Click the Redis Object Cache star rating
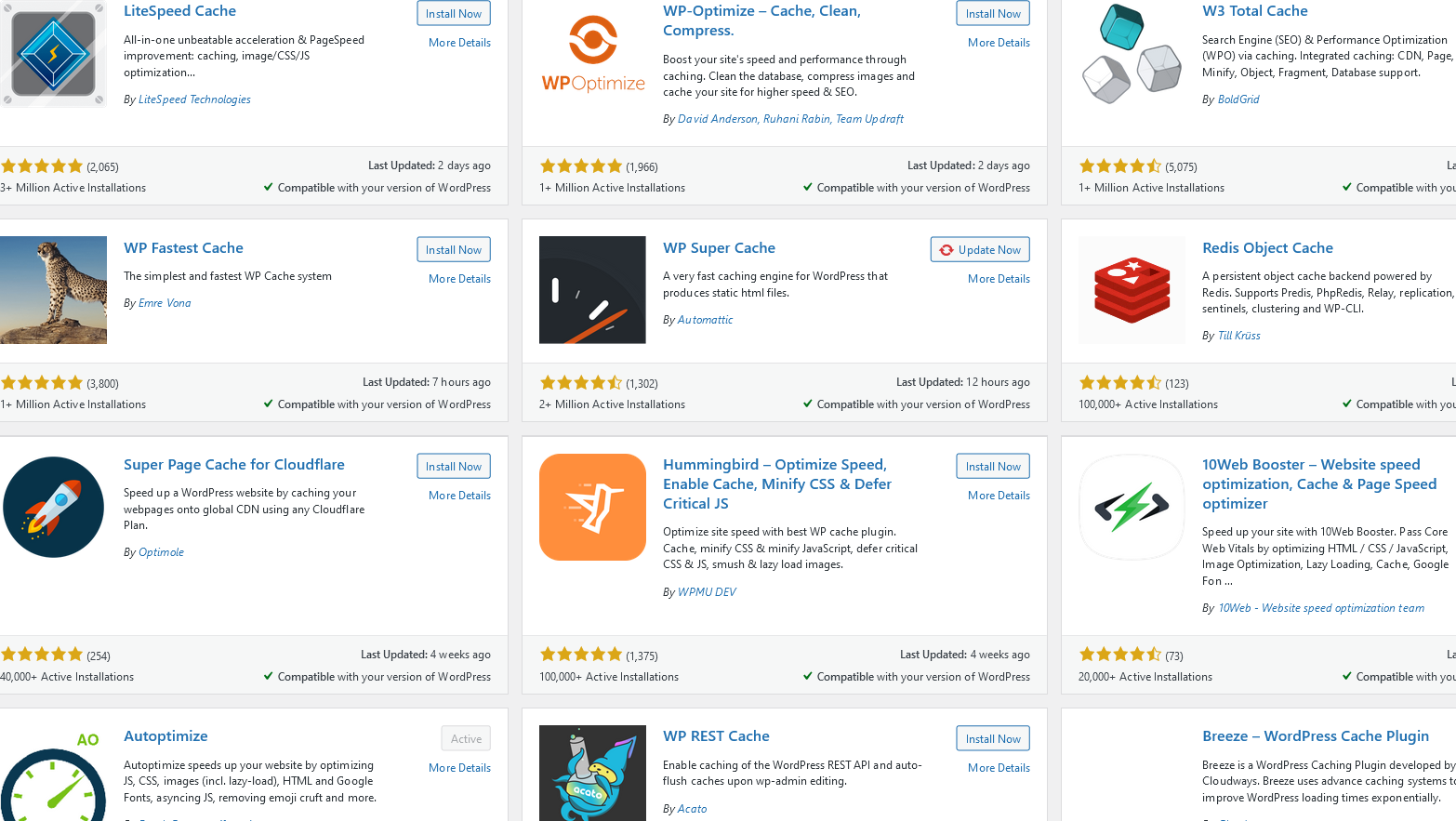Viewport: 1456px width, 821px height. [1120, 382]
